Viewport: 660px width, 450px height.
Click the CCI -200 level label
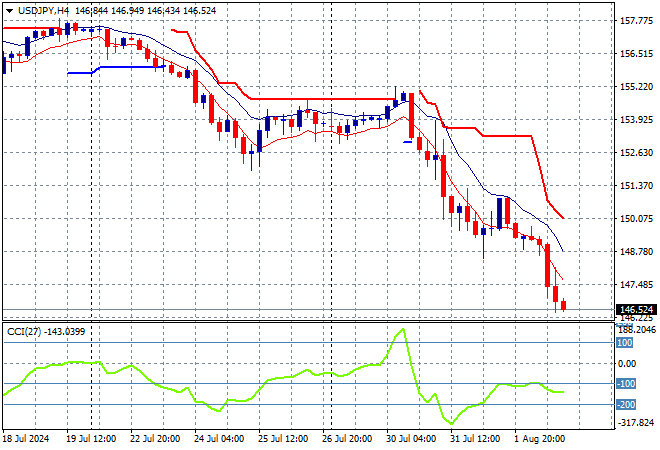(x=628, y=405)
